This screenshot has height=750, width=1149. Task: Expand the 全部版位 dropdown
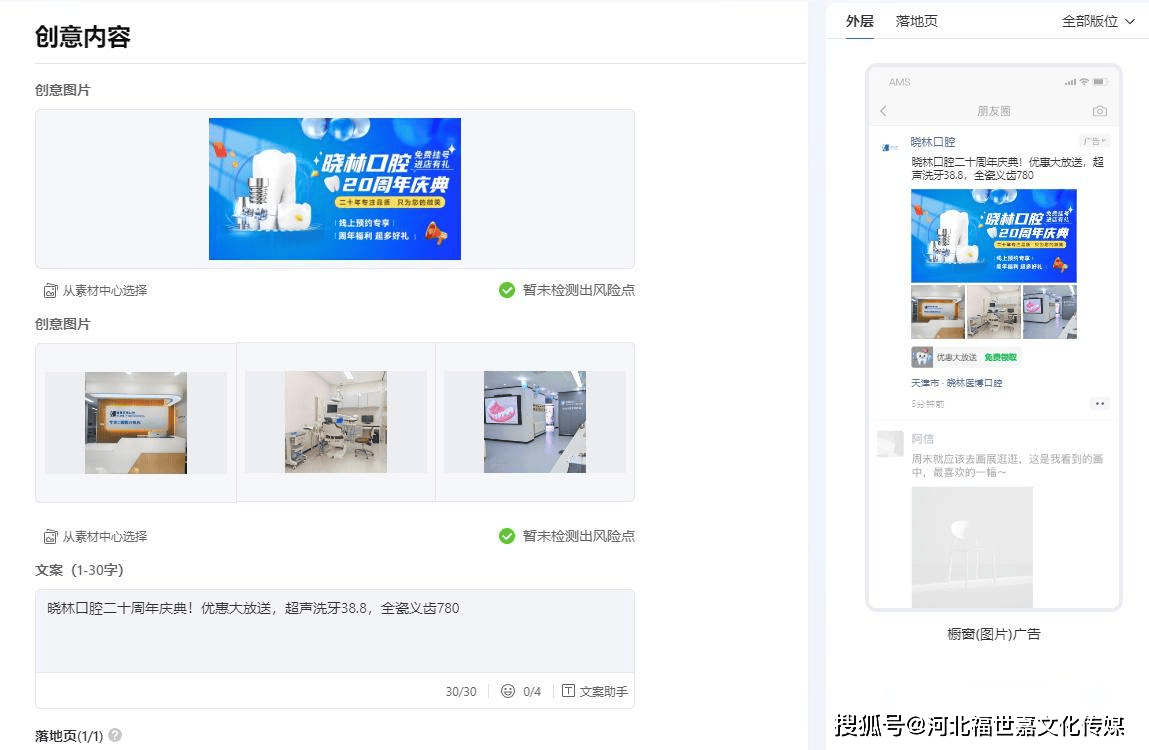pos(1098,21)
